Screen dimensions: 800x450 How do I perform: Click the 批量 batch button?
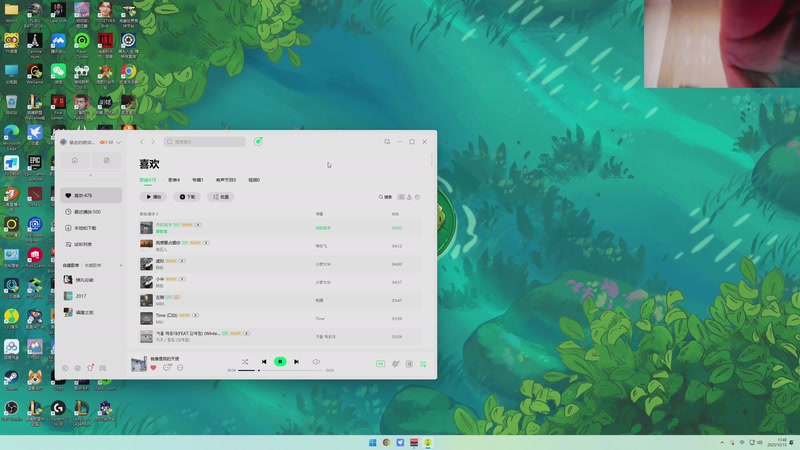(220, 197)
